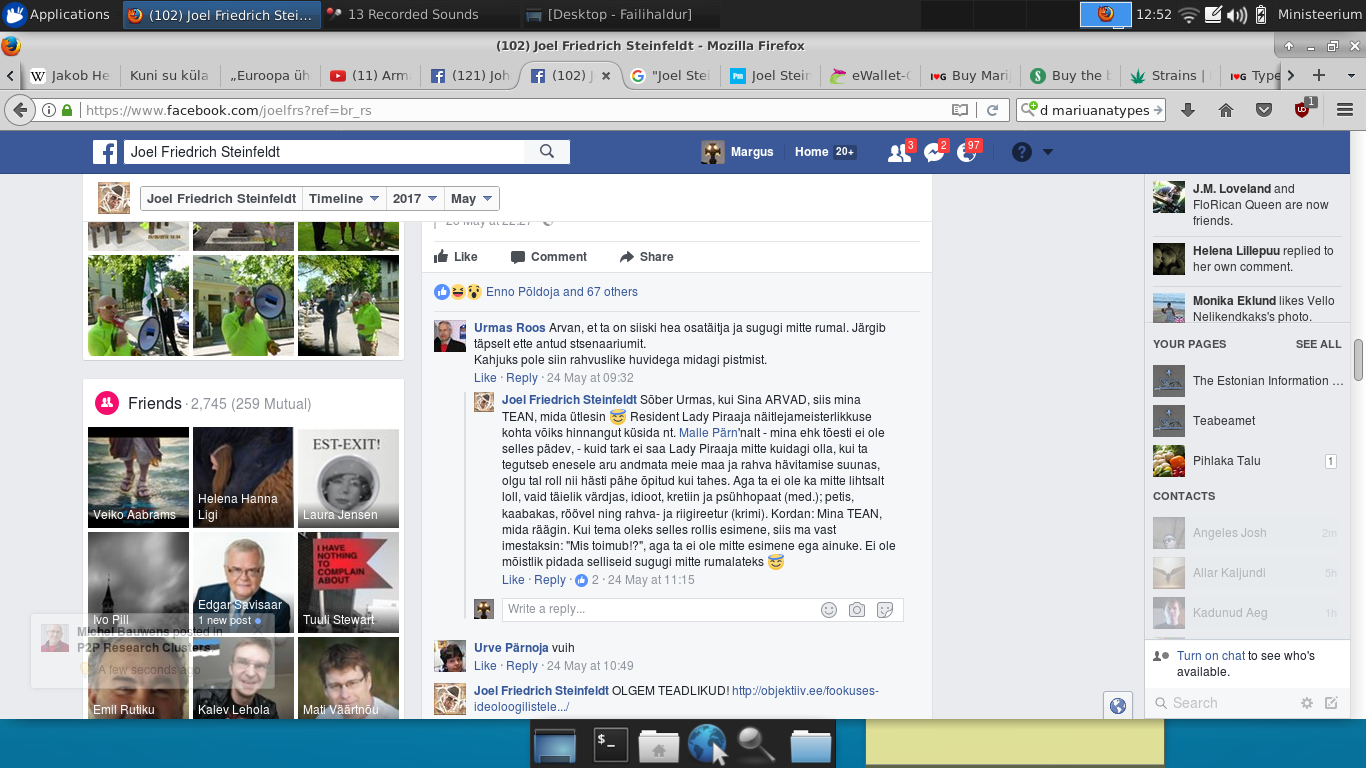Go to Firefox home page icon
Viewport: 1366px width, 768px height.
point(1226,110)
